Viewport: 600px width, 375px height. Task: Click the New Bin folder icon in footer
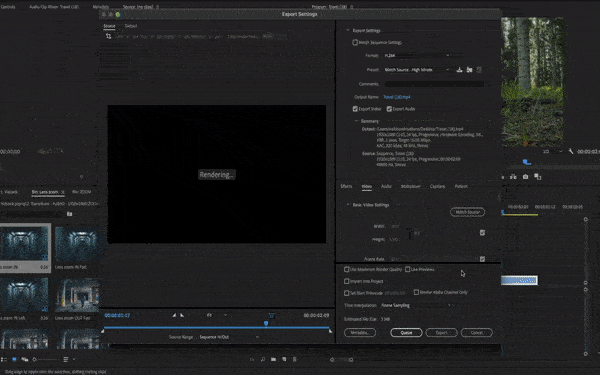click(x=273, y=359)
